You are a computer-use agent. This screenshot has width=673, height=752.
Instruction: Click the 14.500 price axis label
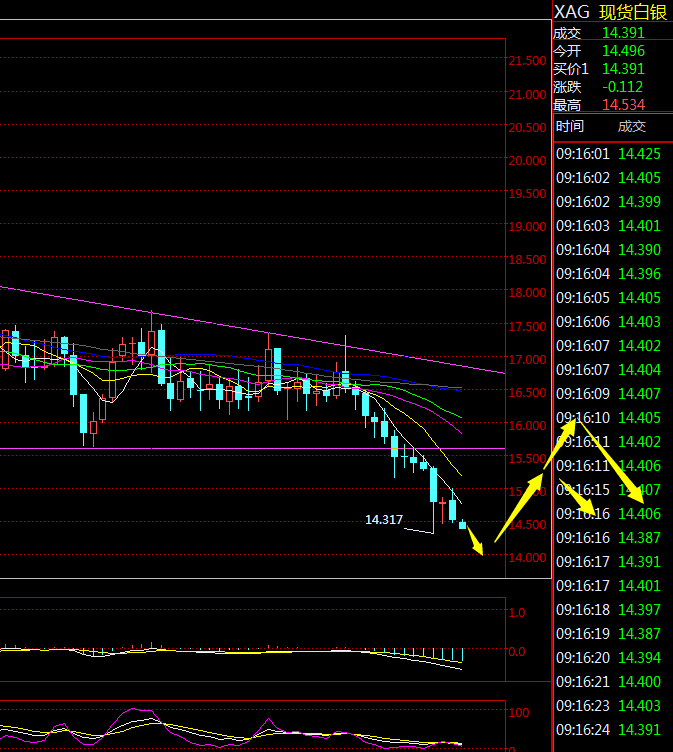click(x=527, y=525)
